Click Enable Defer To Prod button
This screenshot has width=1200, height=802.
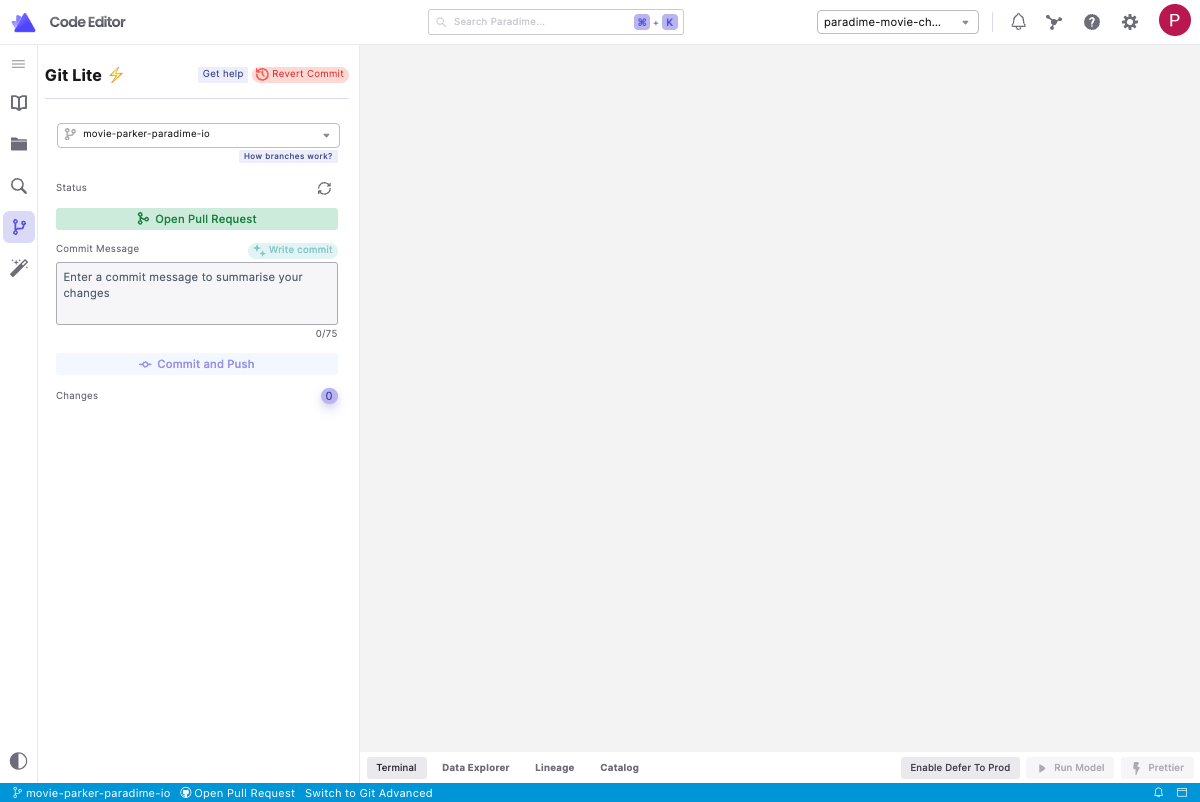pos(960,768)
